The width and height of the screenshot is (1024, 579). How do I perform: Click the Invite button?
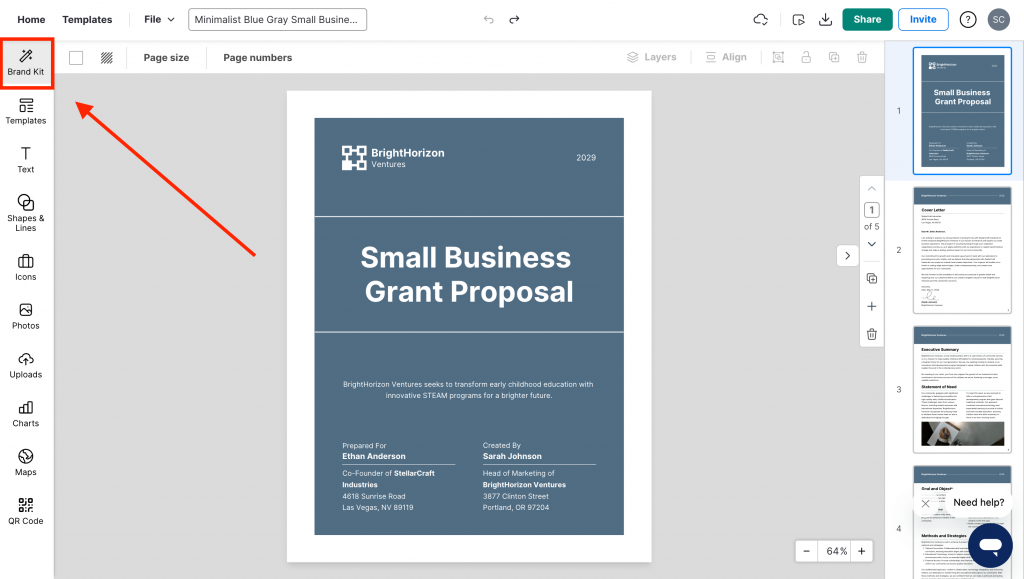923,20
